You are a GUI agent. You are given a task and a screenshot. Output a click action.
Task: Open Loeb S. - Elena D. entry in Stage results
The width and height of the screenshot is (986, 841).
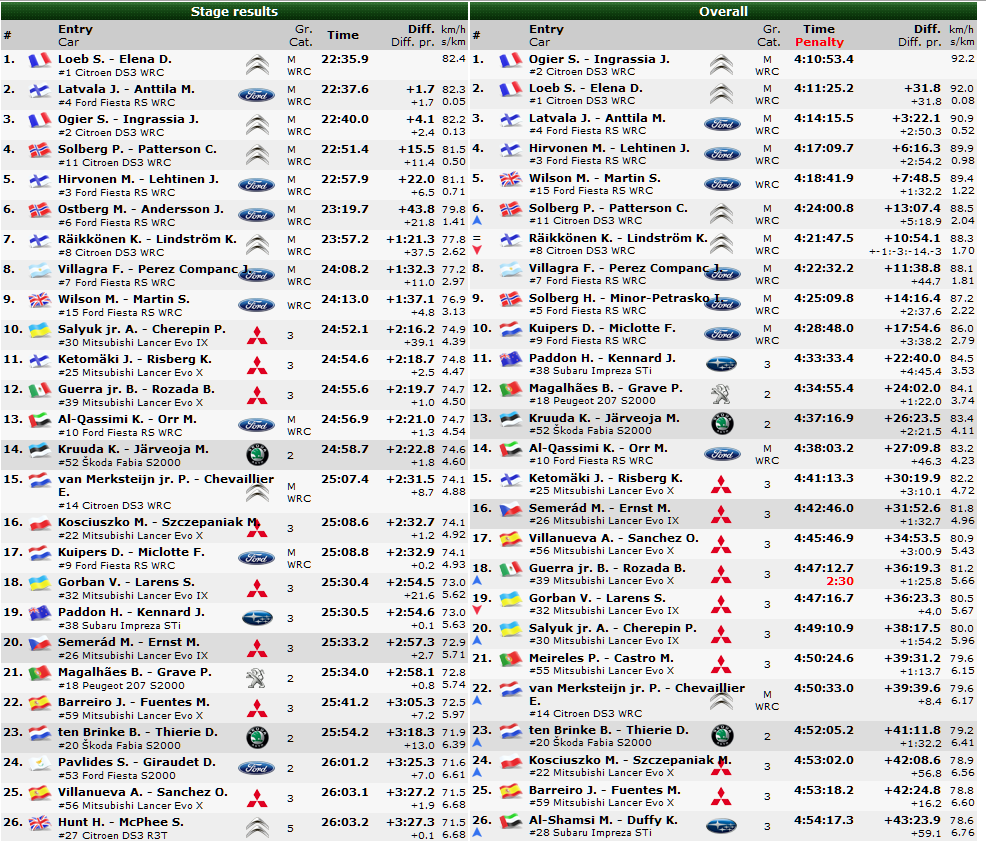tap(115, 59)
